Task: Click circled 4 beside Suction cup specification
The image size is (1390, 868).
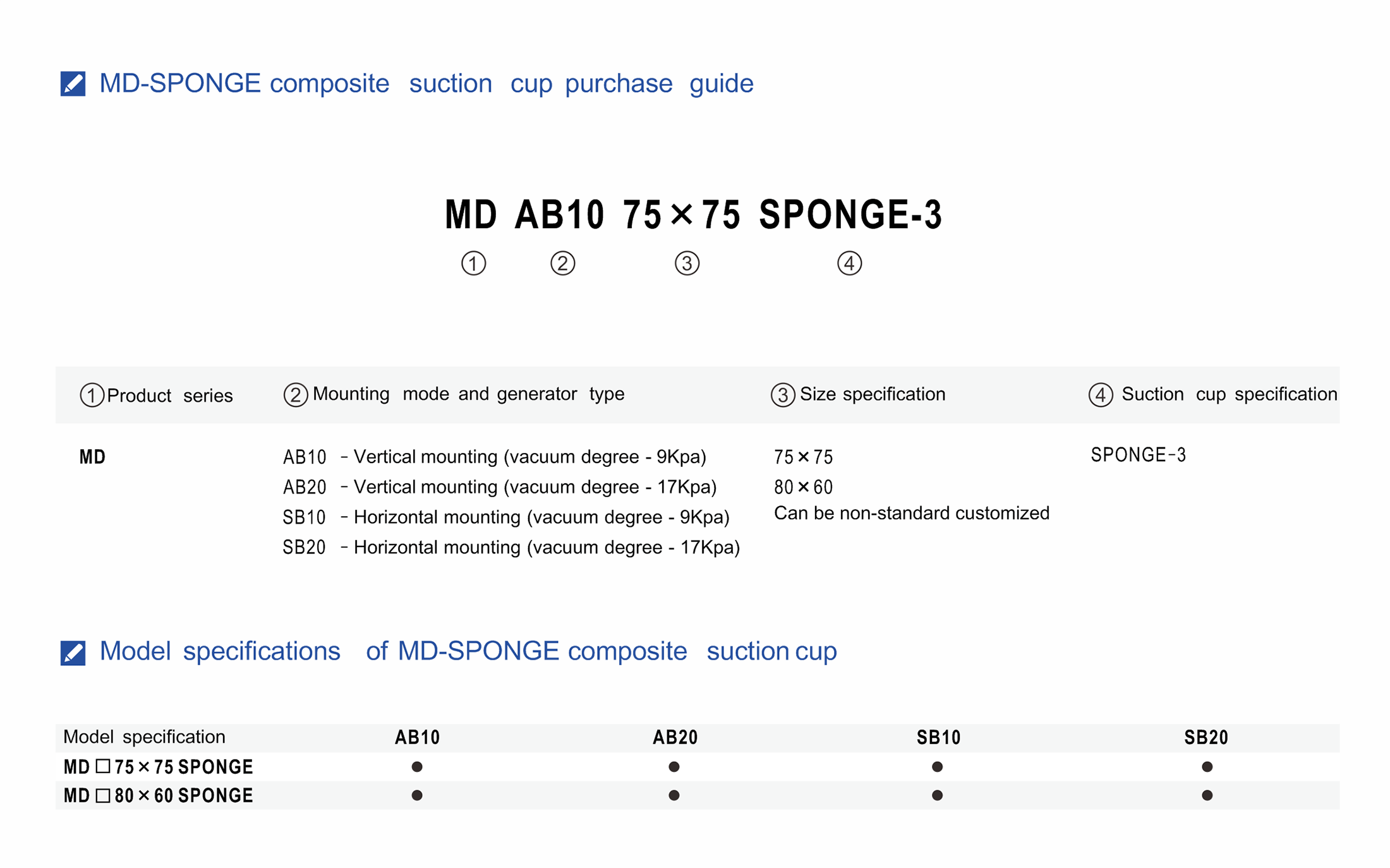Action: click(1100, 395)
